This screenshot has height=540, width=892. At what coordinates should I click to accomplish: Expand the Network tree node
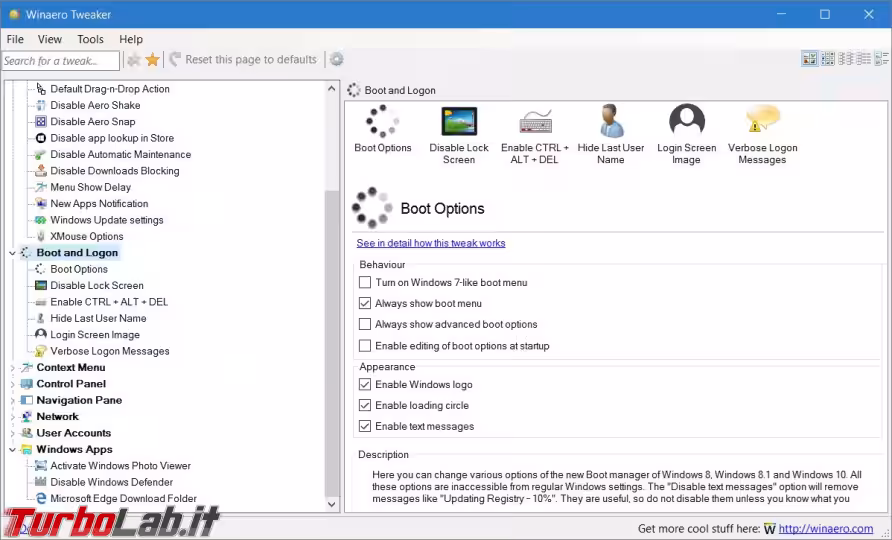click(12, 417)
